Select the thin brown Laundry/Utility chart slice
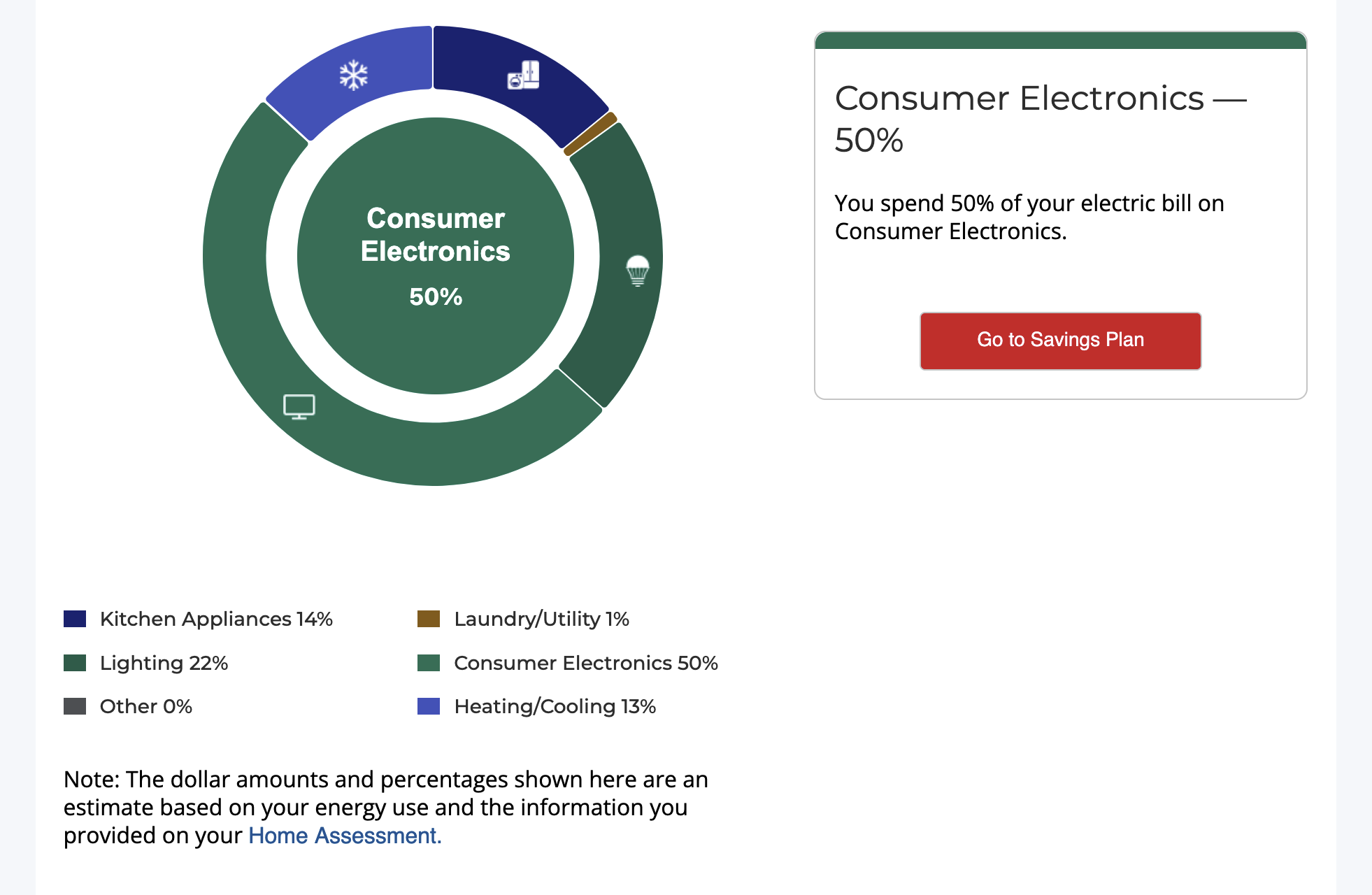 tap(591, 134)
